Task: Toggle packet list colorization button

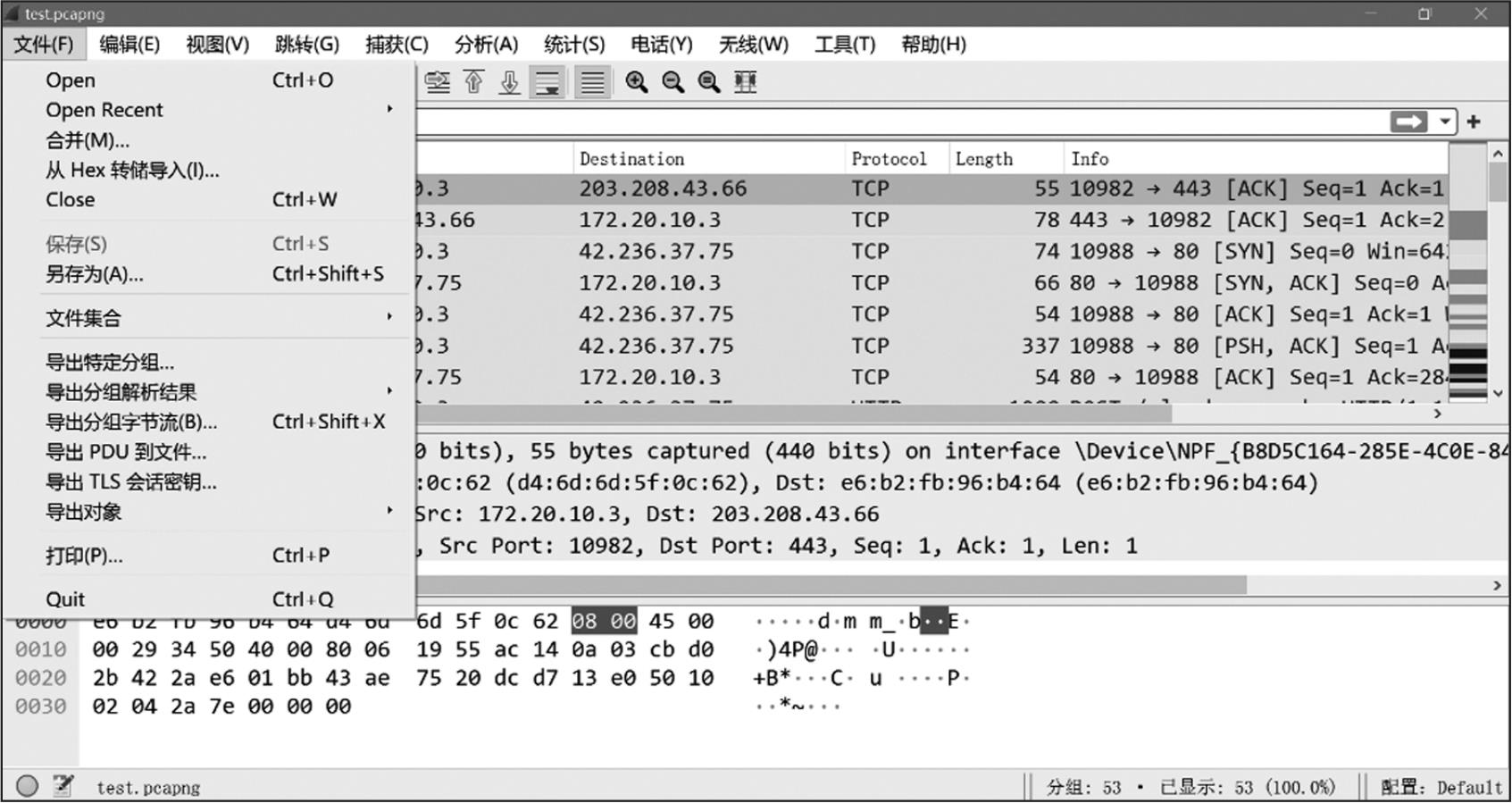Action: [x=591, y=82]
